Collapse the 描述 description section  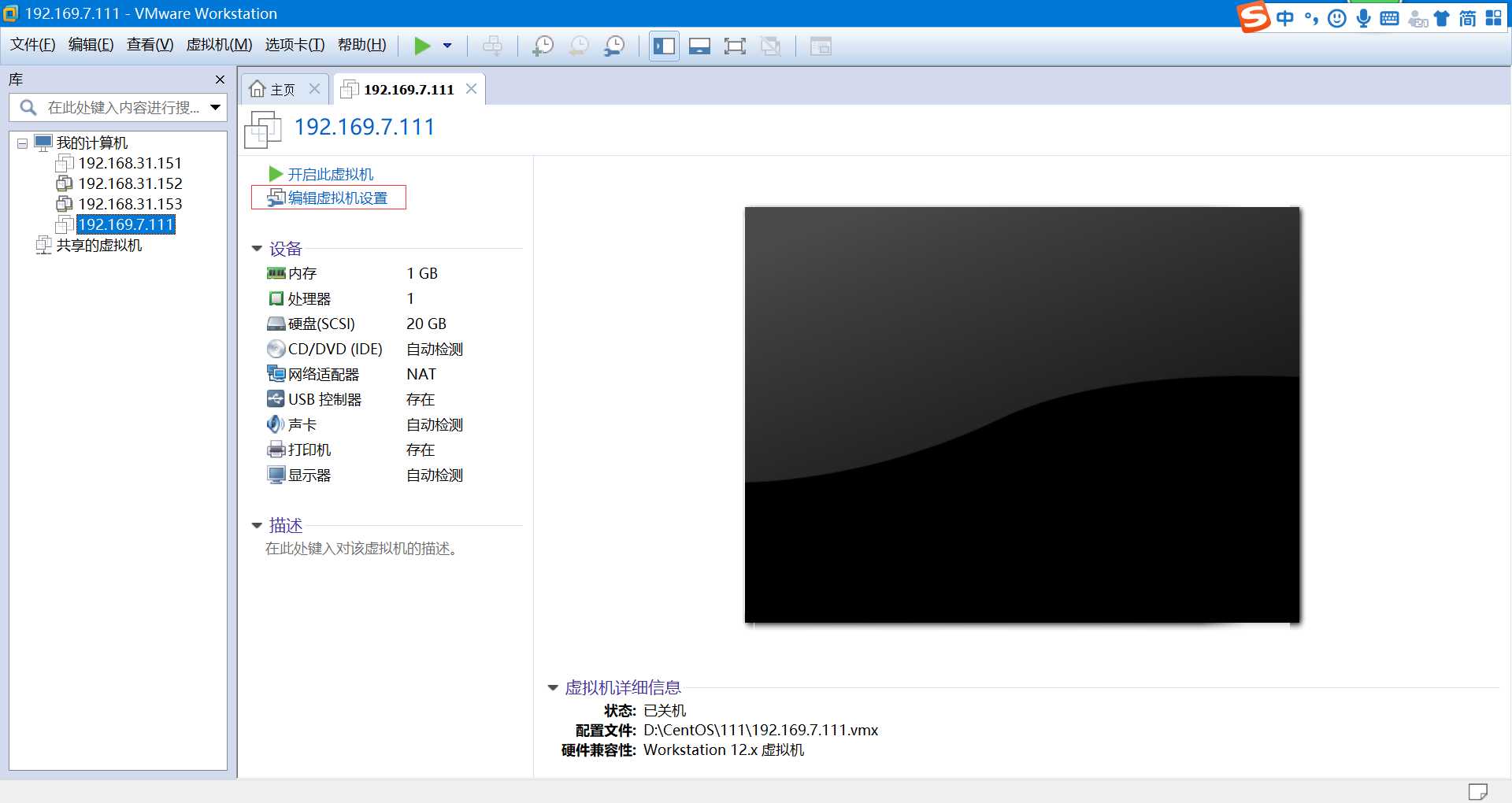click(x=257, y=526)
